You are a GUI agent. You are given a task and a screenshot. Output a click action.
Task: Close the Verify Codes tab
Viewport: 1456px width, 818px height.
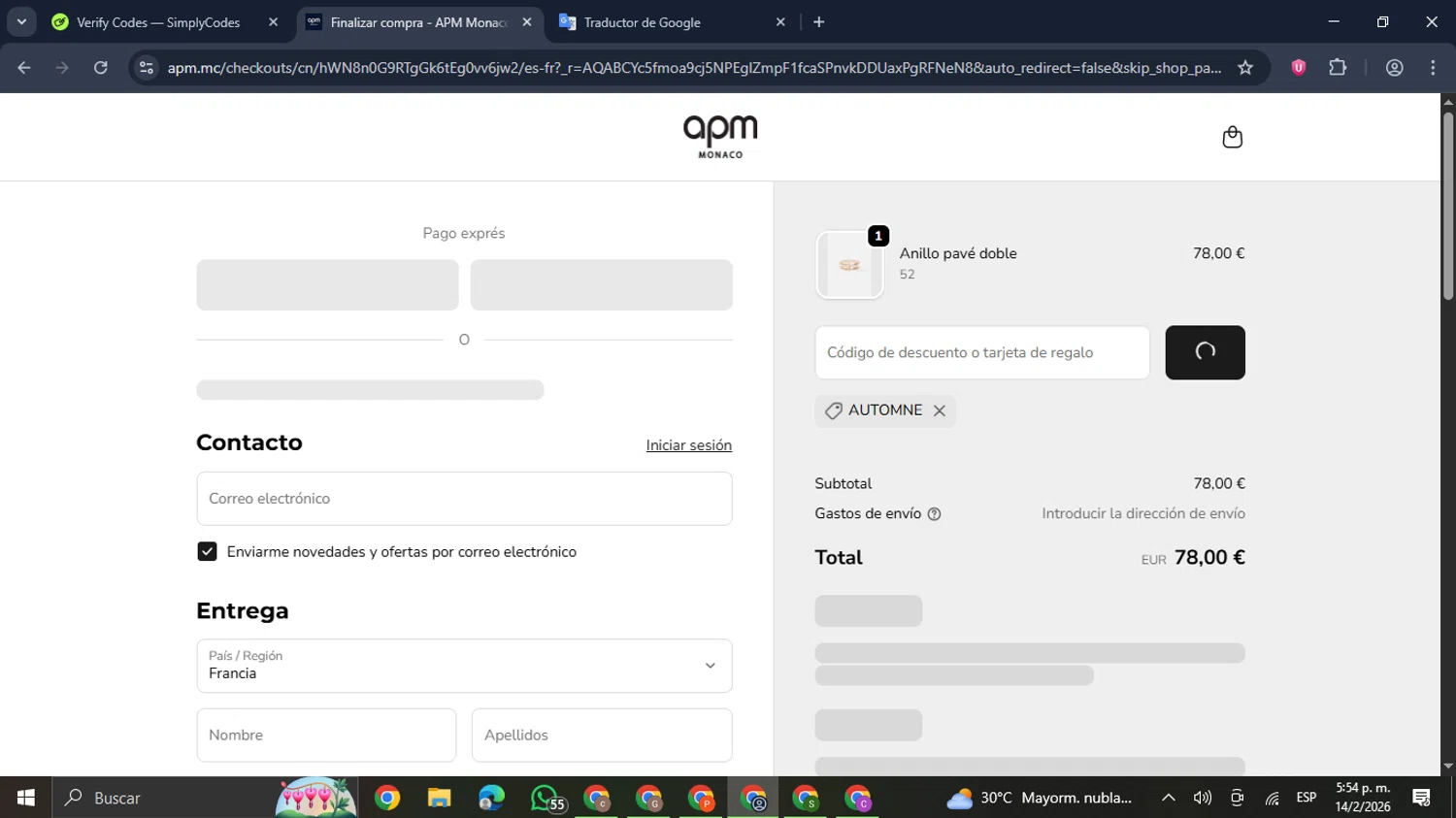[x=273, y=22]
